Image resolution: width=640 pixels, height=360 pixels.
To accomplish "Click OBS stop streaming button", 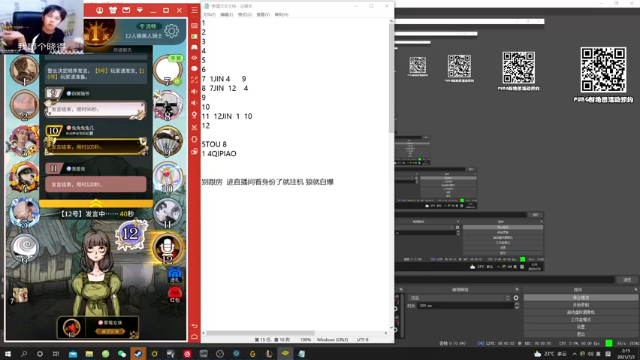I will [580, 298].
